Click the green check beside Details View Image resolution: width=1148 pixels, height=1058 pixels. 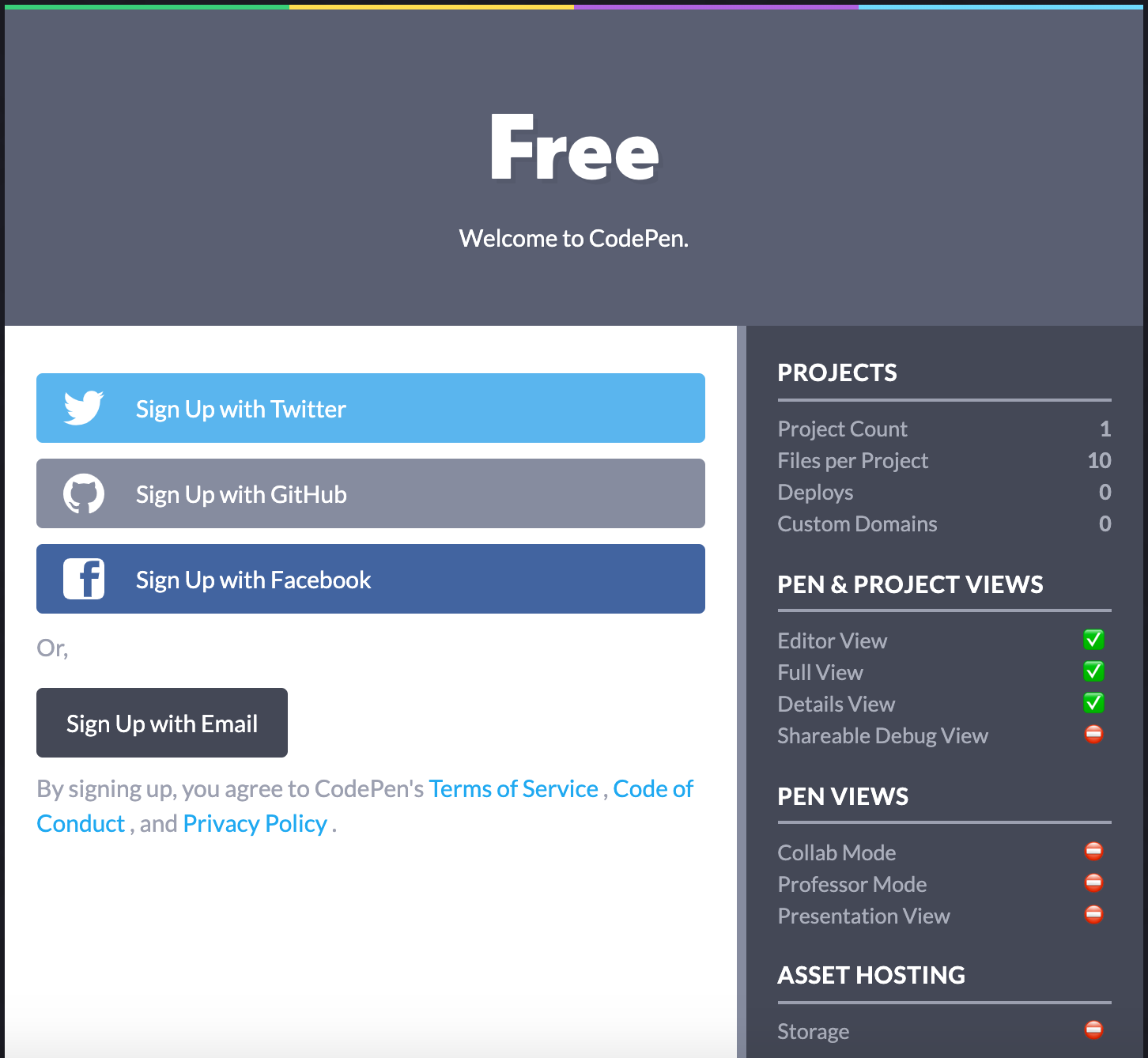tap(1093, 703)
